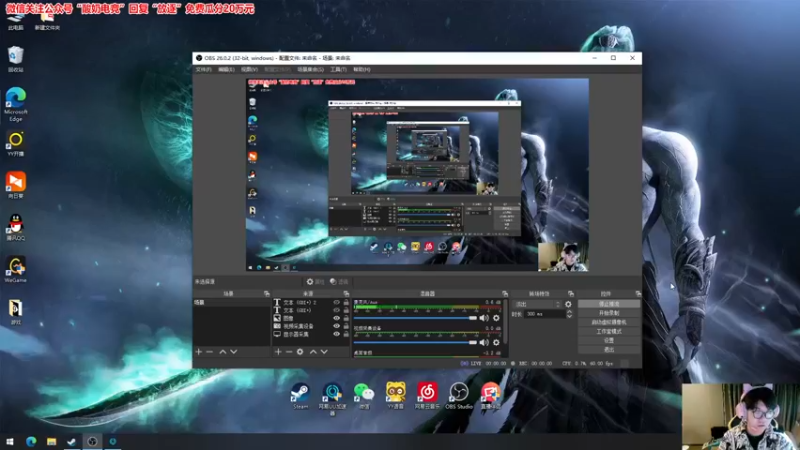Image resolution: width=800 pixels, height=450 pixels.
Task: Open the 文件(F) menu
Action: 203,69
